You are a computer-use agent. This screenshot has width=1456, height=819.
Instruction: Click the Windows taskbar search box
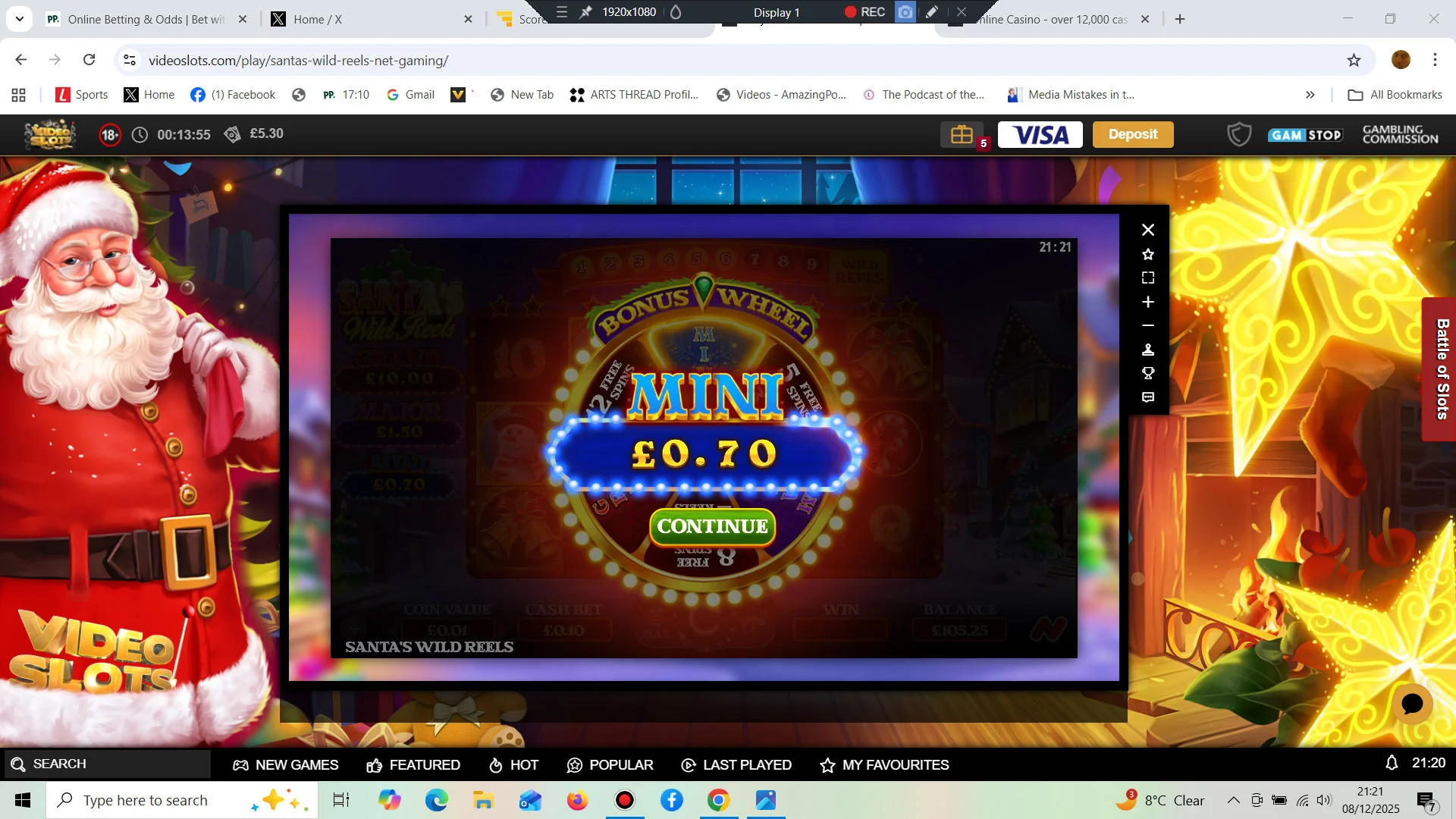click(182, 800)
